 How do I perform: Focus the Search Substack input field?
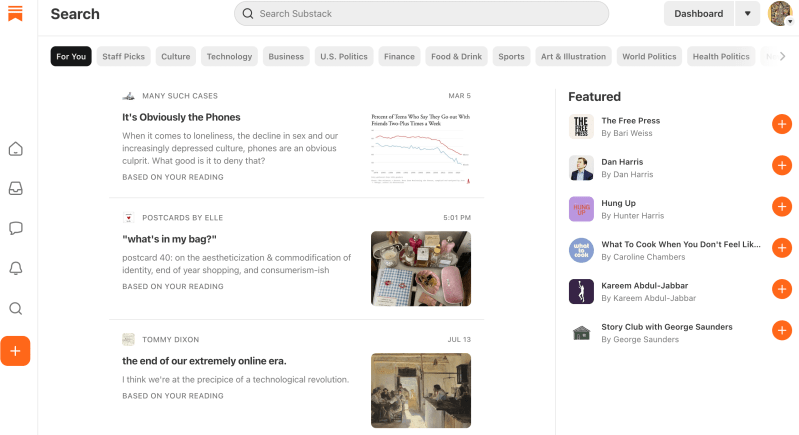coord(421,14)
